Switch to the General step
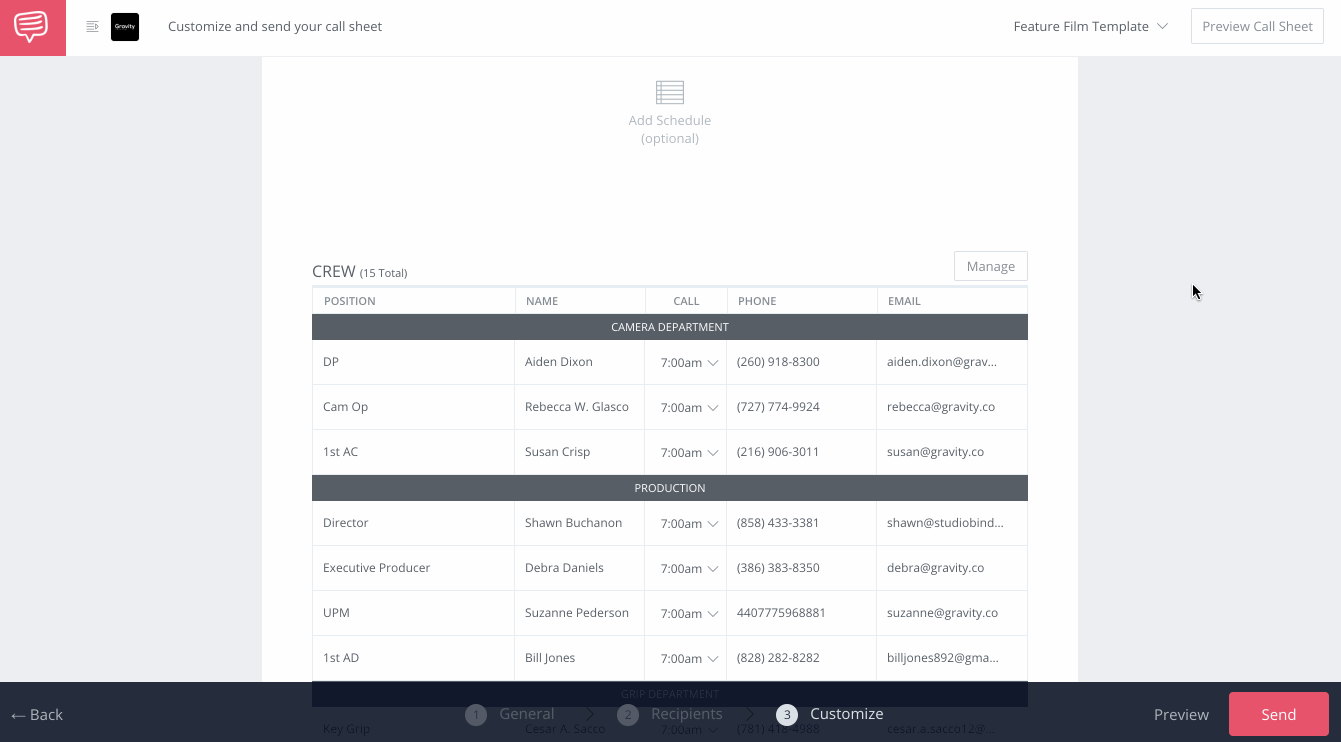 [526, 714]
